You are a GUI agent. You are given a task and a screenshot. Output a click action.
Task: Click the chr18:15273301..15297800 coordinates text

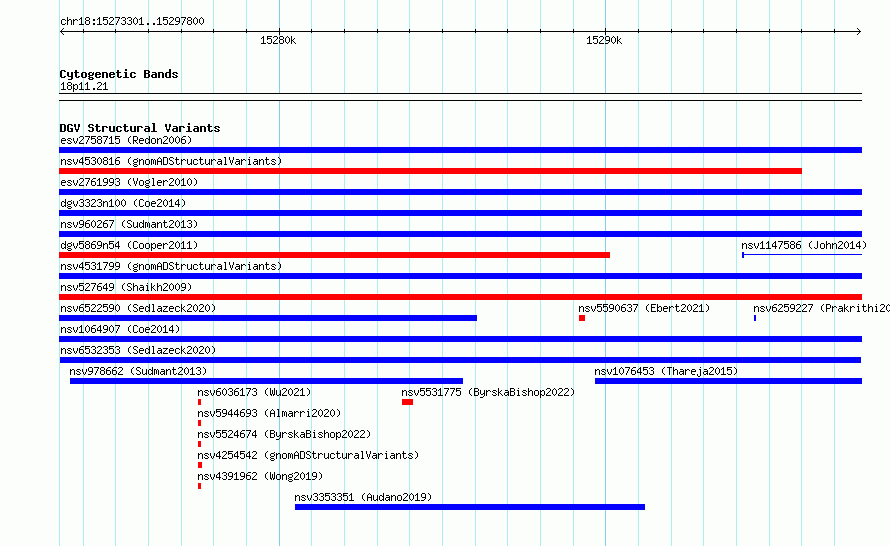coord(132,21)
